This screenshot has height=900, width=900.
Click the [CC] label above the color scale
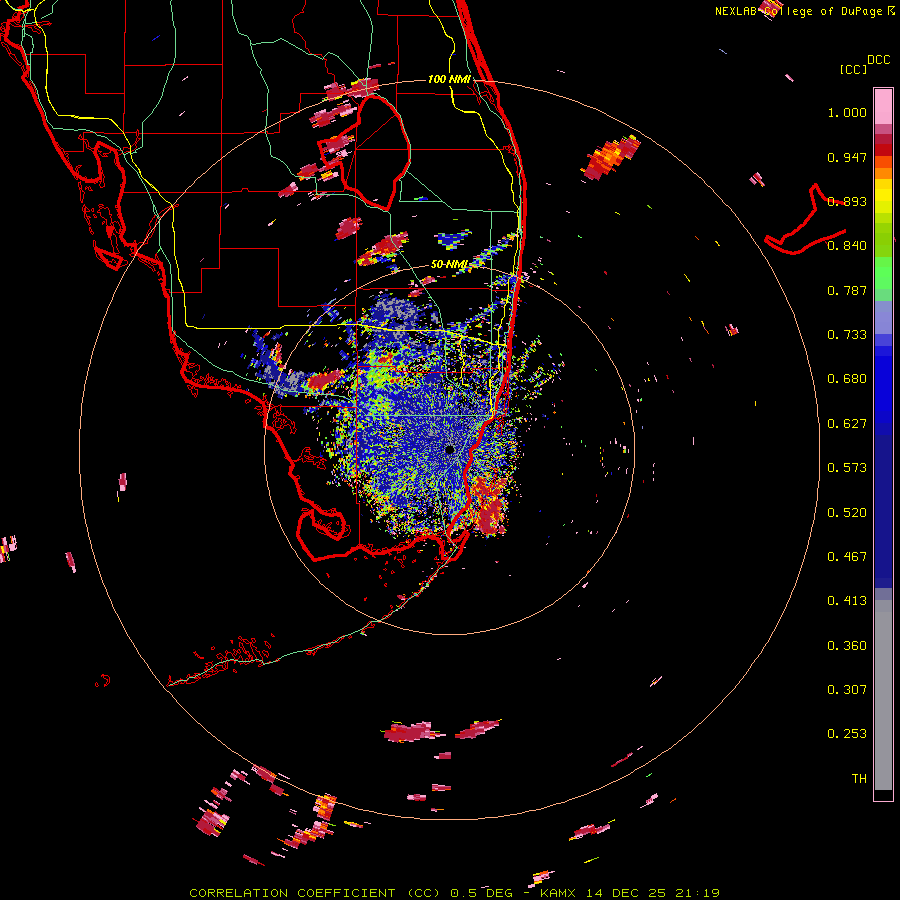(x=854, y=69)
